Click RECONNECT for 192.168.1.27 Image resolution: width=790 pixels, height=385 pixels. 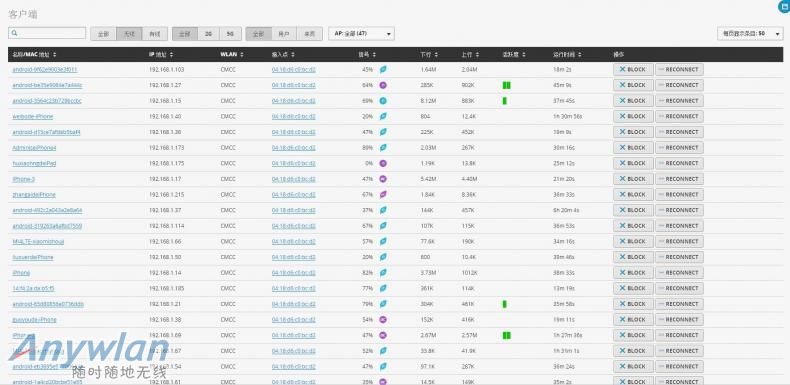pos(679,85)
